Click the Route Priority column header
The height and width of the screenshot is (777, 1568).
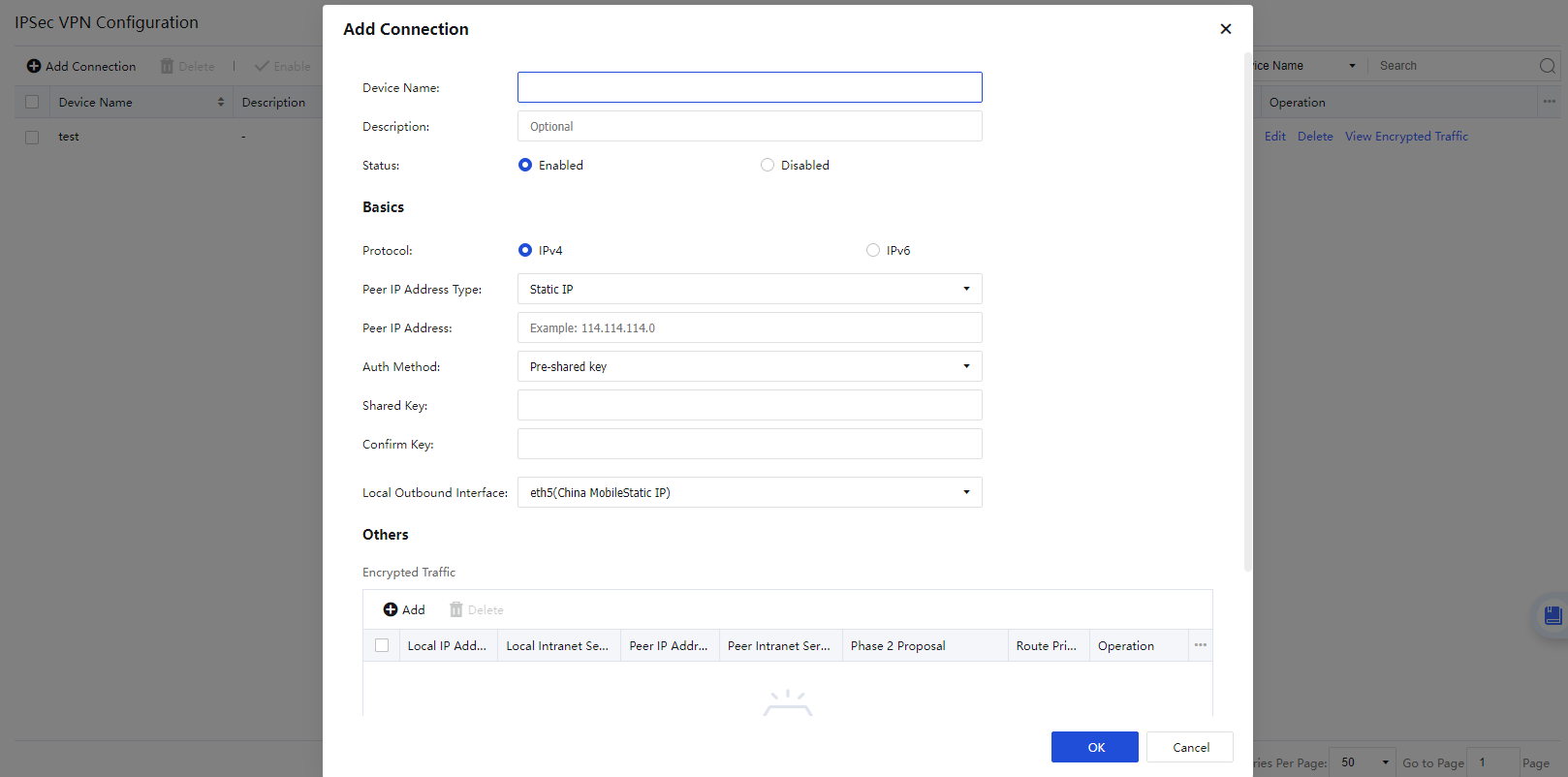[1046, 646]
